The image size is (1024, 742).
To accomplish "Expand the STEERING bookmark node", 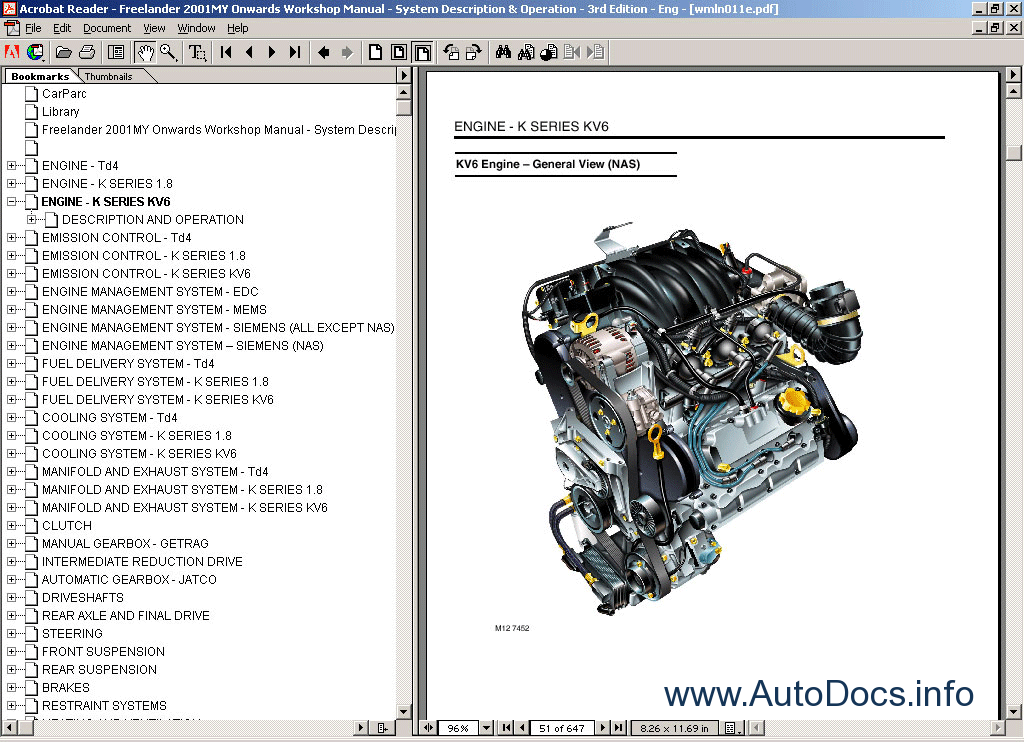I will tap(11, 634).
